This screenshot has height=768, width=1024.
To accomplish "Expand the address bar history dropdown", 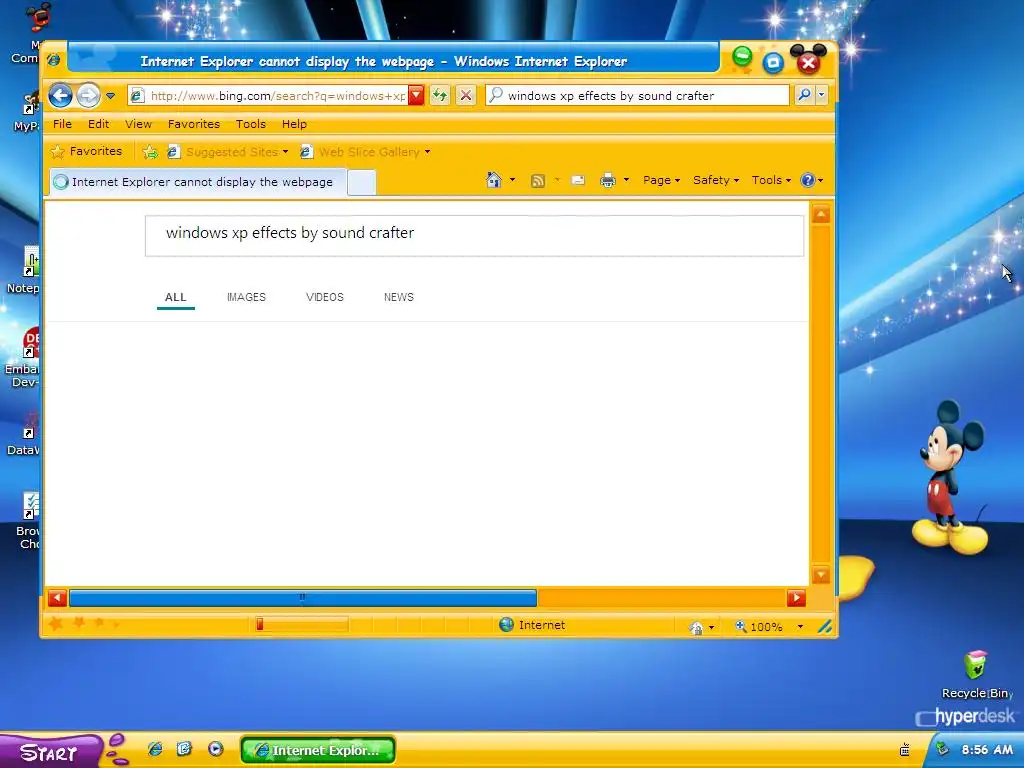I will click(x=417, y=96).
